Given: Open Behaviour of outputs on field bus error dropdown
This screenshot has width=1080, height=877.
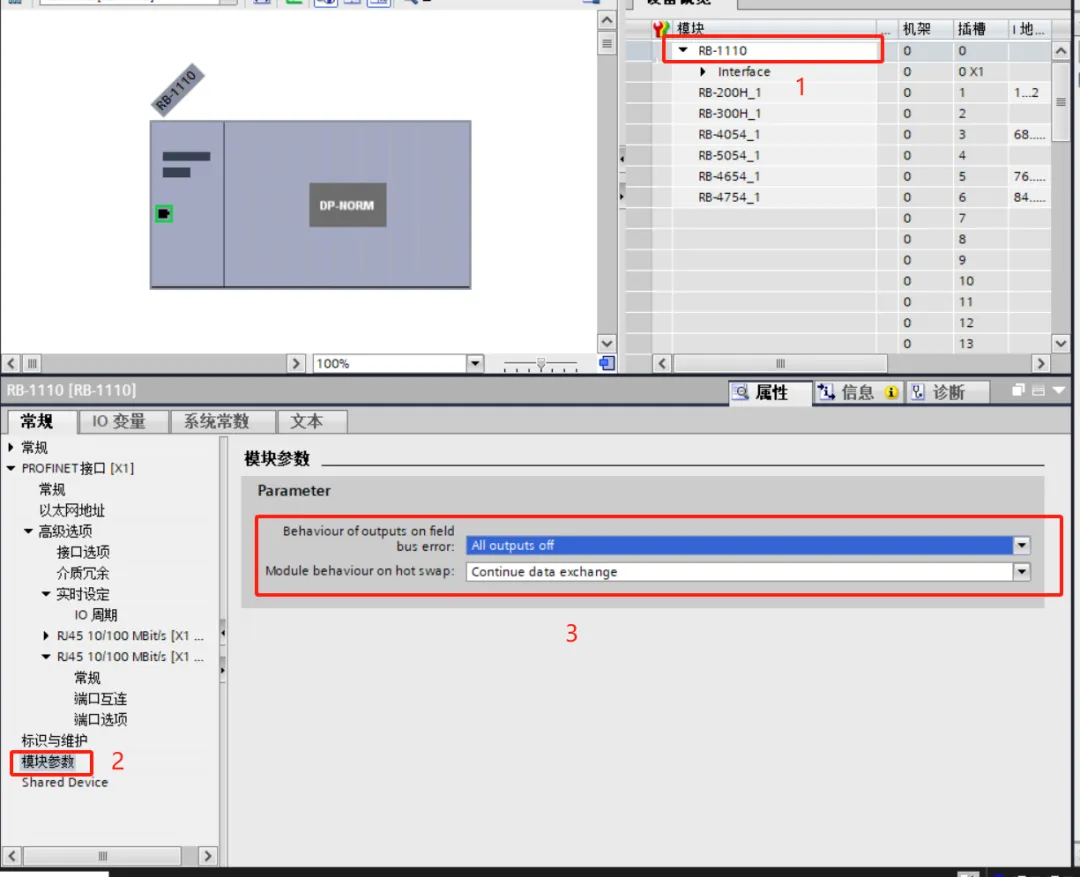Looking at the screenshot, I should 1021,546.
